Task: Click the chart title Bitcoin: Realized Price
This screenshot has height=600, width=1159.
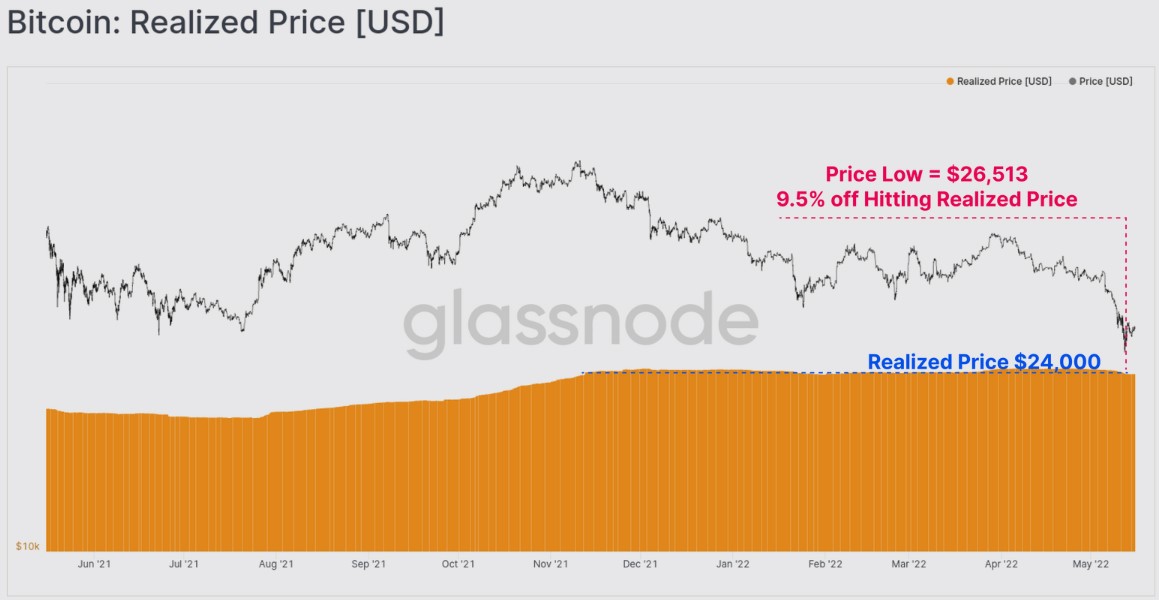Action: tap(225, 23)
